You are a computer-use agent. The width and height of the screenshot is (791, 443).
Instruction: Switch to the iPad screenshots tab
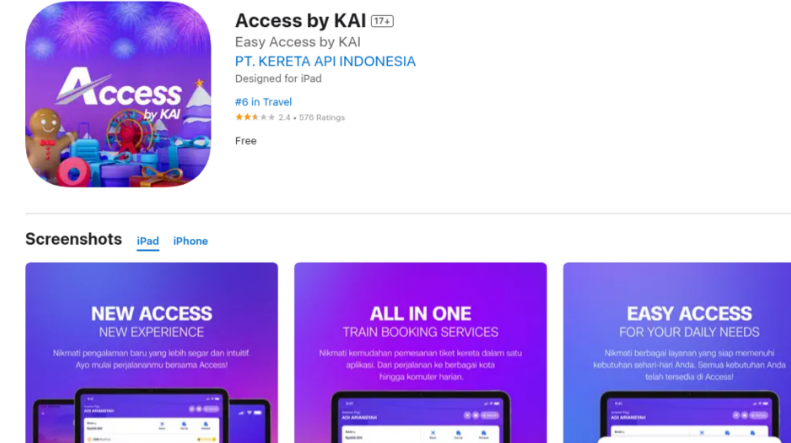point(148,241)
